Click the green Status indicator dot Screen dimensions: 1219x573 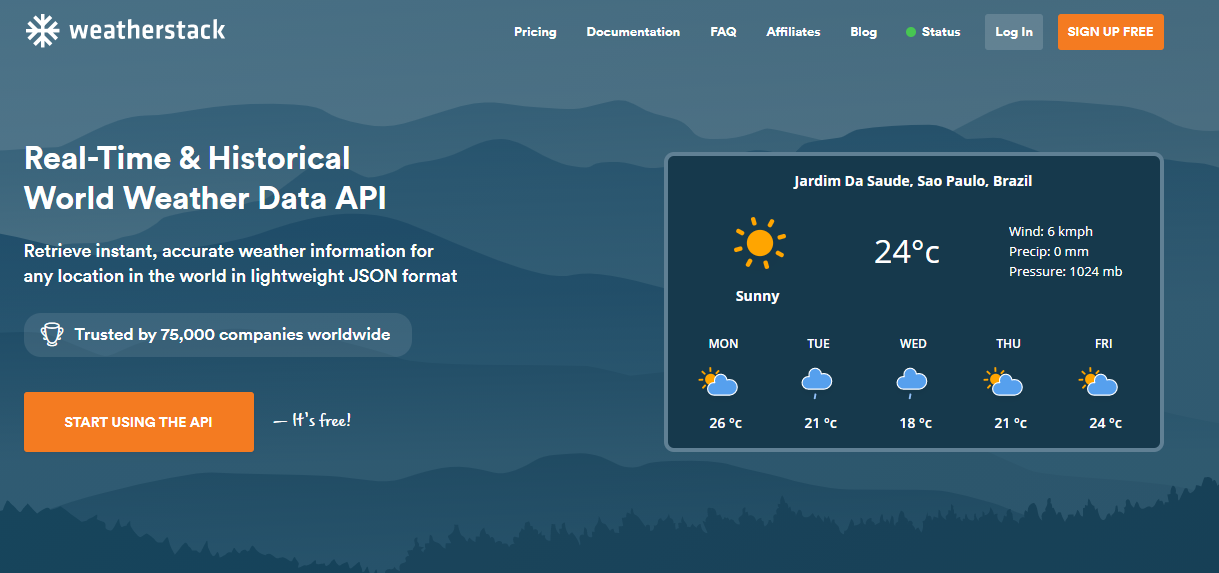click(910, 32)
